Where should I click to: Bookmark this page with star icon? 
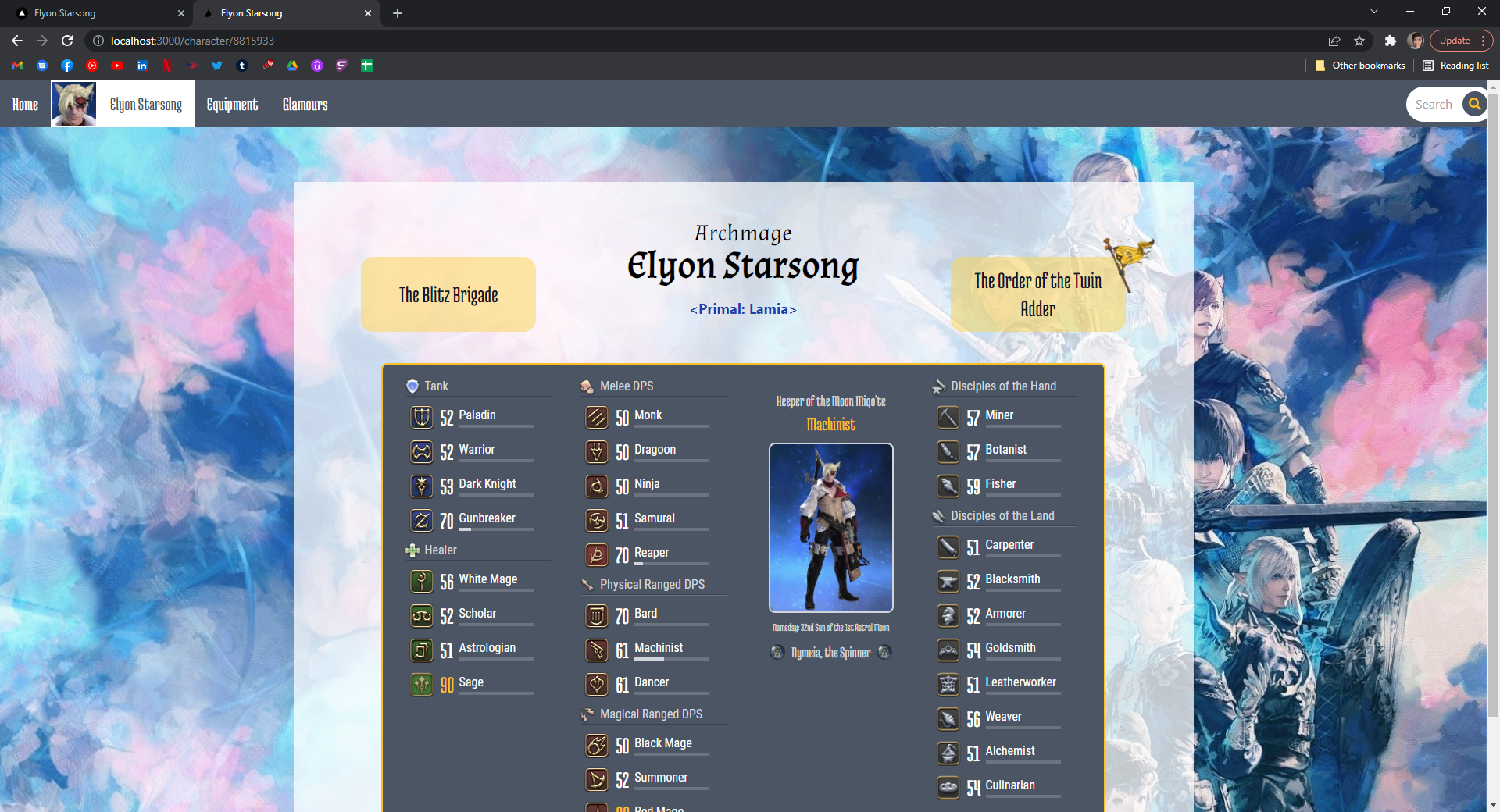[1359, 41]
